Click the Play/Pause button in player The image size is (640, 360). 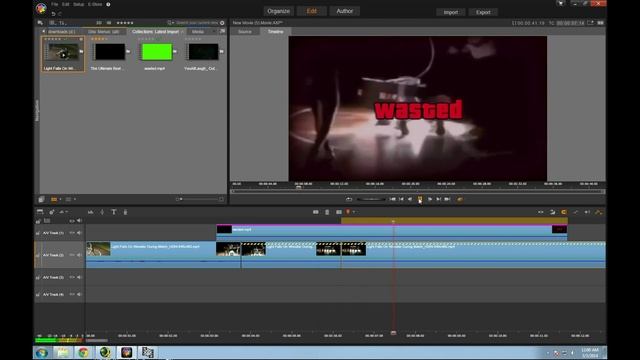pos(420,199)
